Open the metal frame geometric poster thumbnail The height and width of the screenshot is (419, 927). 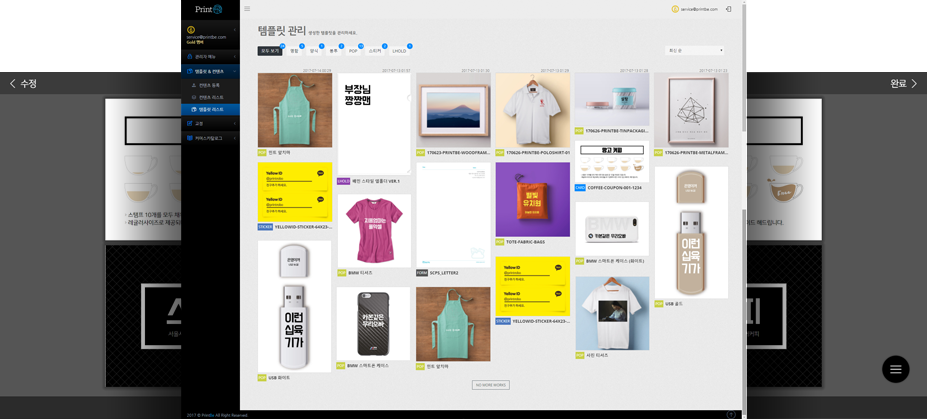[691, 110]
